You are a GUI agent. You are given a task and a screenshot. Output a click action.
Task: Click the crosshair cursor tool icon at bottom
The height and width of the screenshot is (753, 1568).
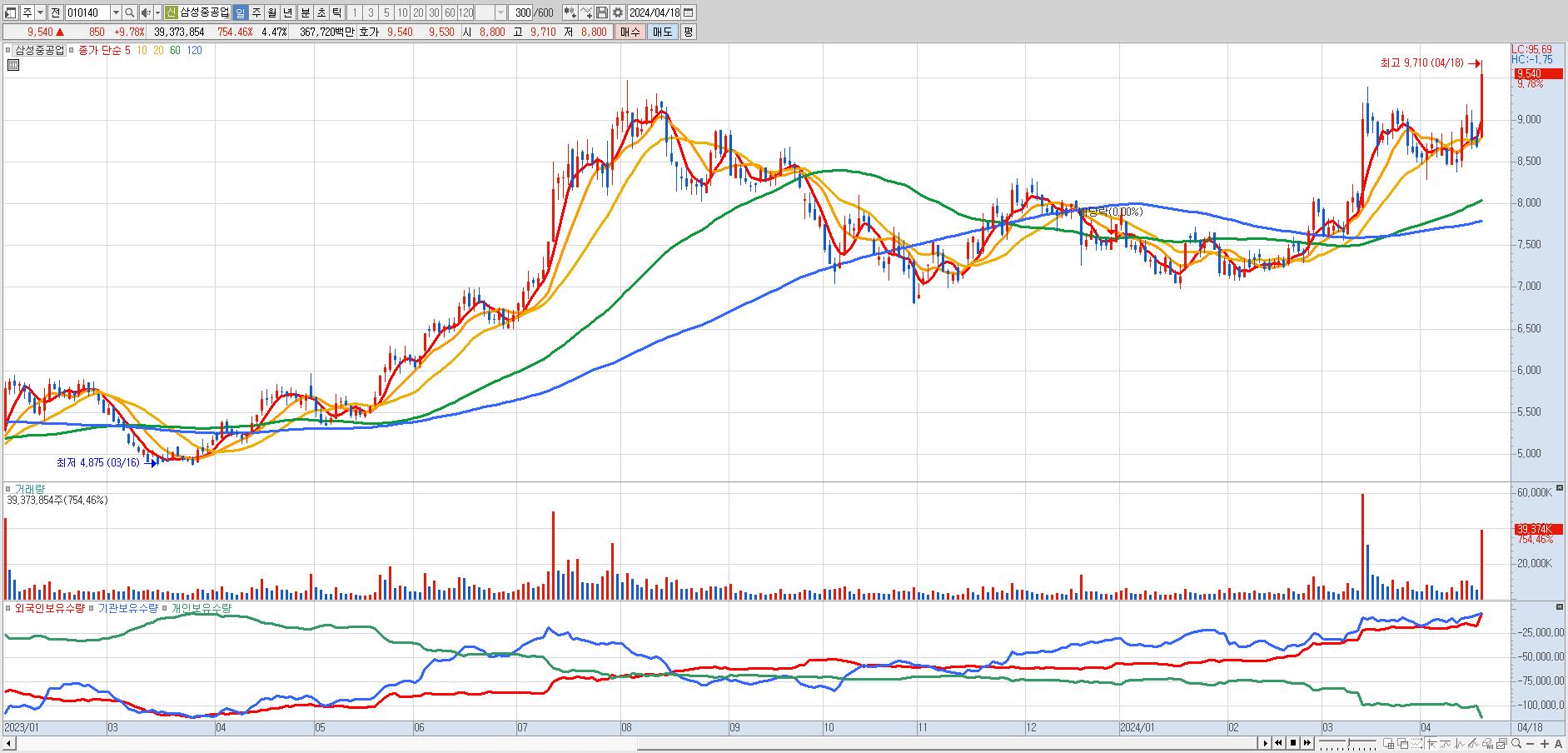1431,743
